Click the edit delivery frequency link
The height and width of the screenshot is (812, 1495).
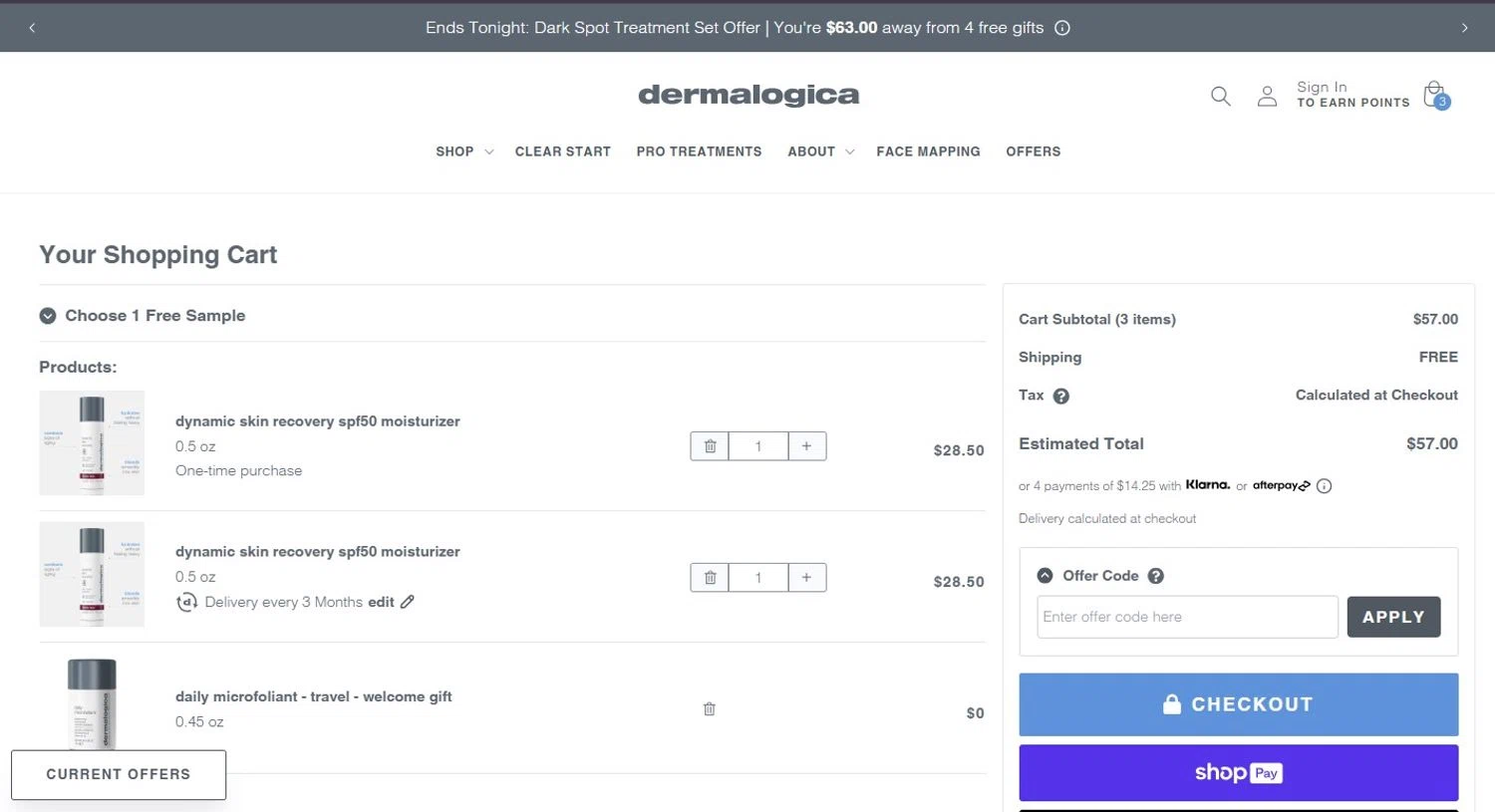(x=381, y=602)
